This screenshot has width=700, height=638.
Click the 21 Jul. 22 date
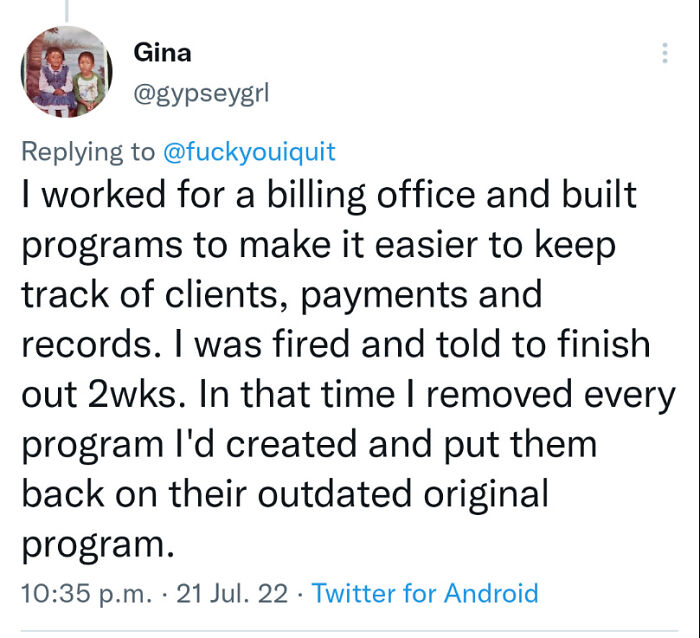(x=233, y=592)
